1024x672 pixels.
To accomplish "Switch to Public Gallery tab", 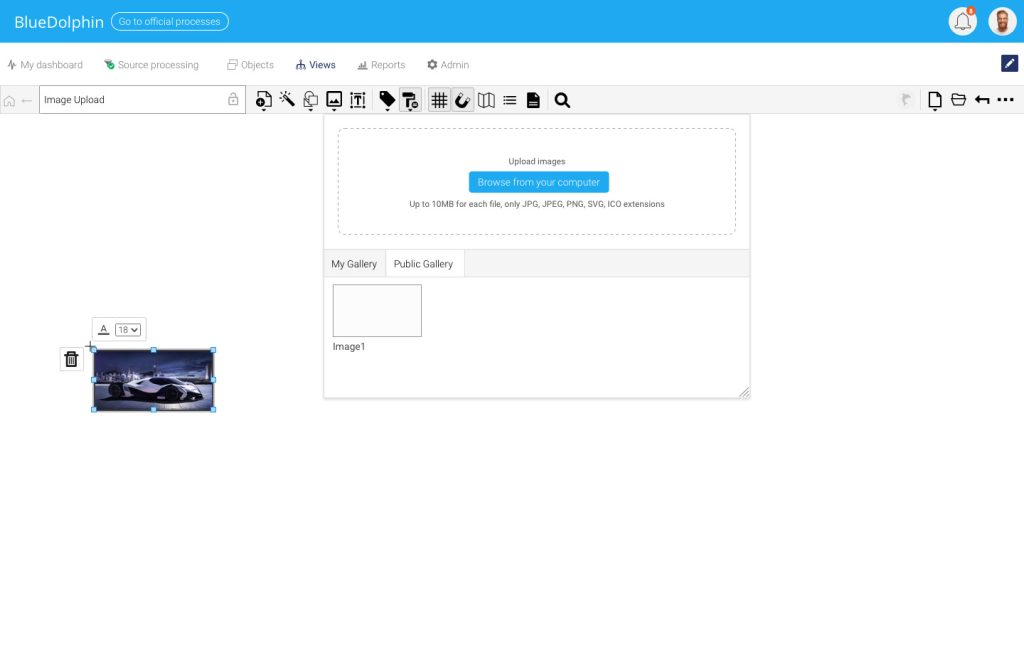I will tap(423, 264).
